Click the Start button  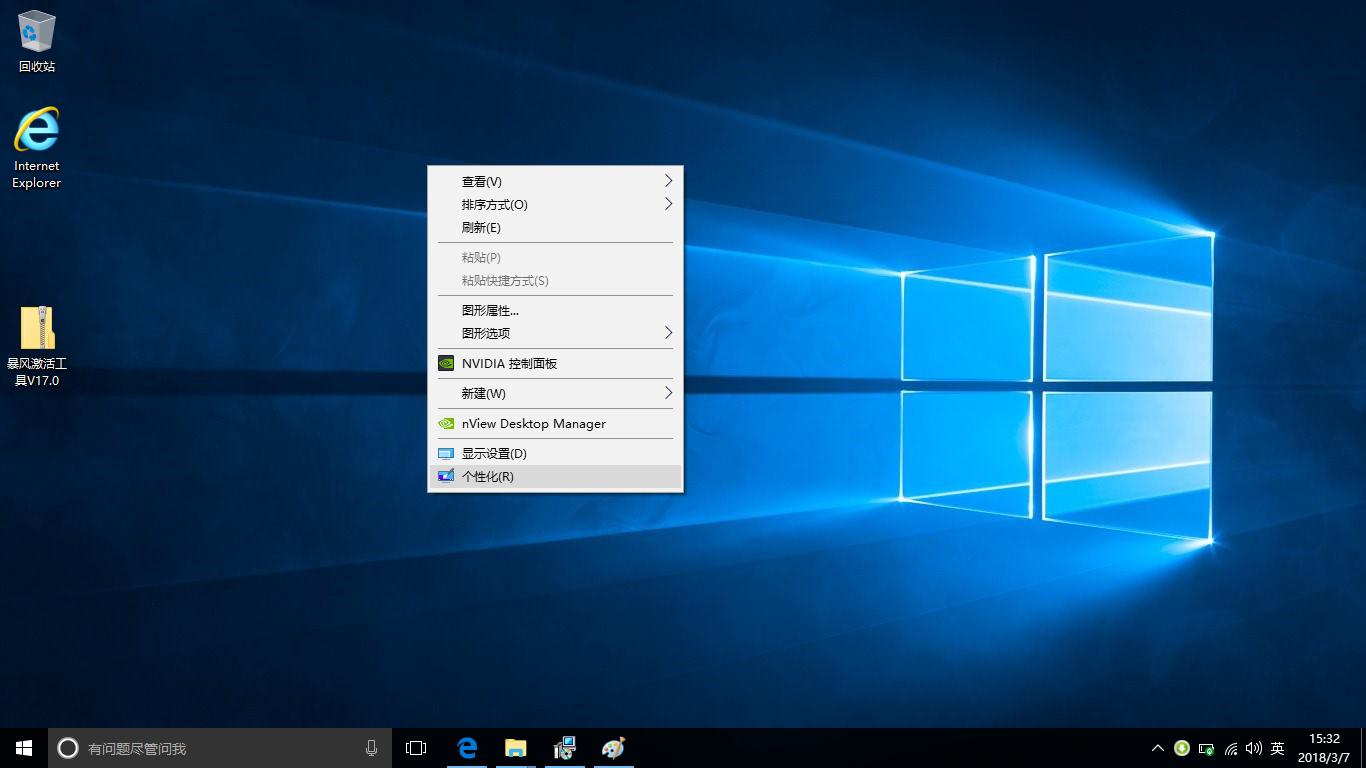(22, 747)
